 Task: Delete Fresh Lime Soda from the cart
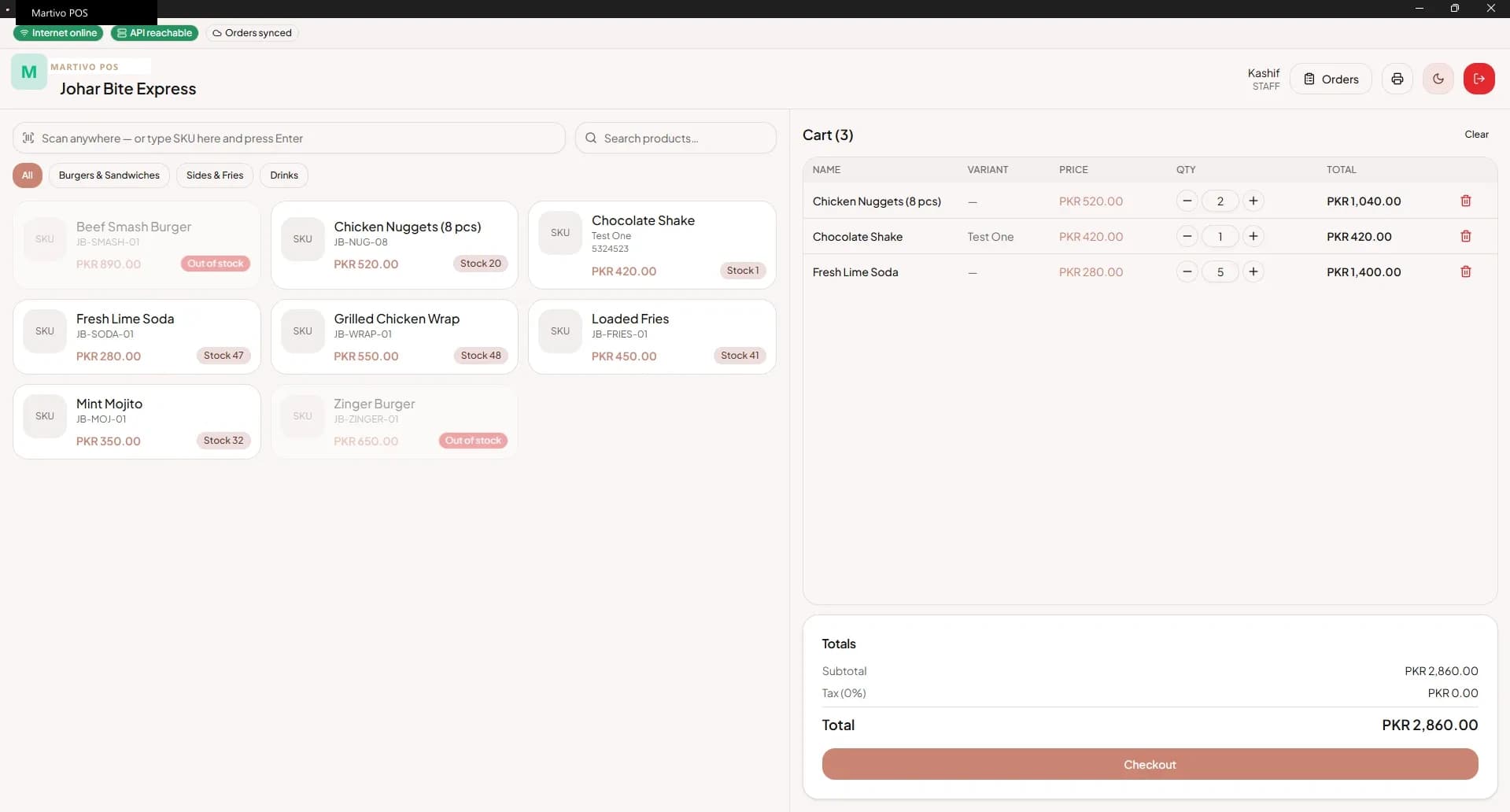coord(1465,272)
